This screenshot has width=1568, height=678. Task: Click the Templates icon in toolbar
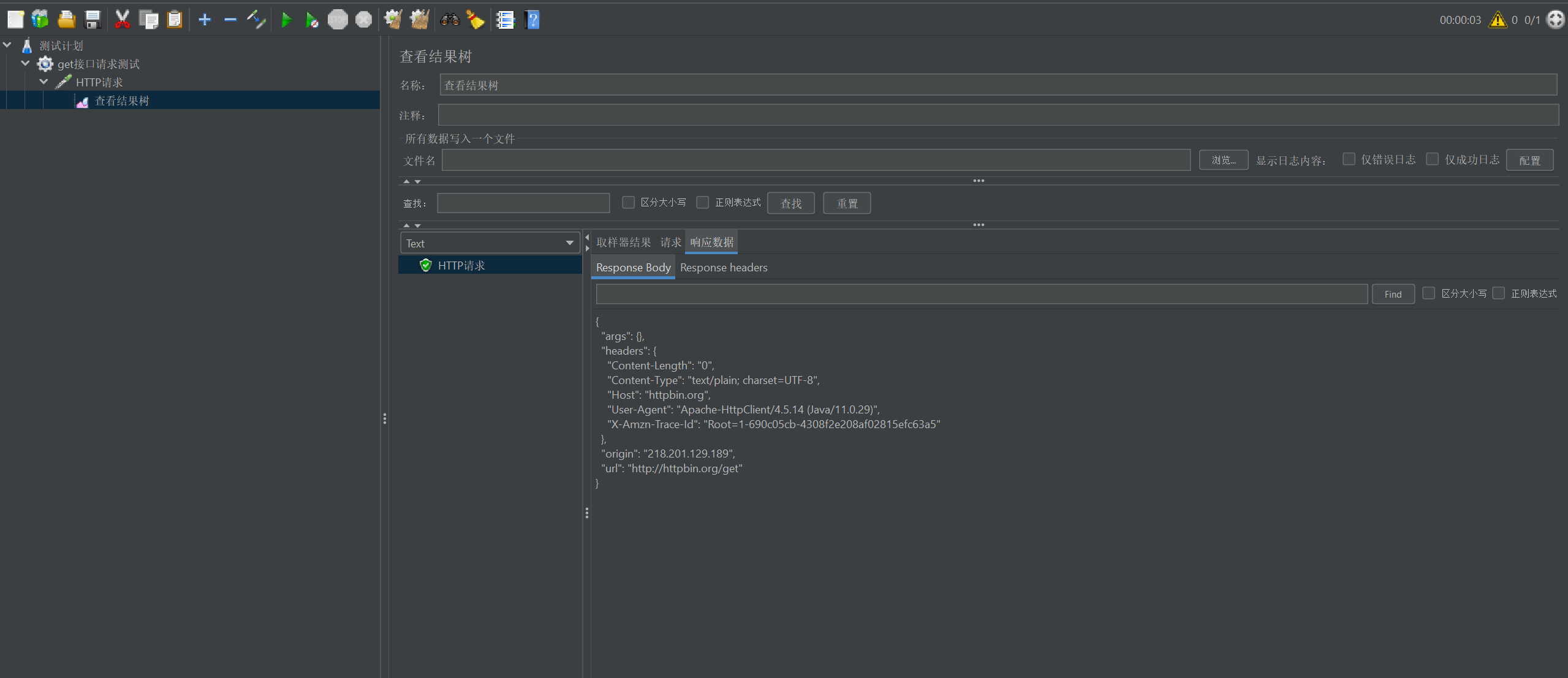(40, 20)
